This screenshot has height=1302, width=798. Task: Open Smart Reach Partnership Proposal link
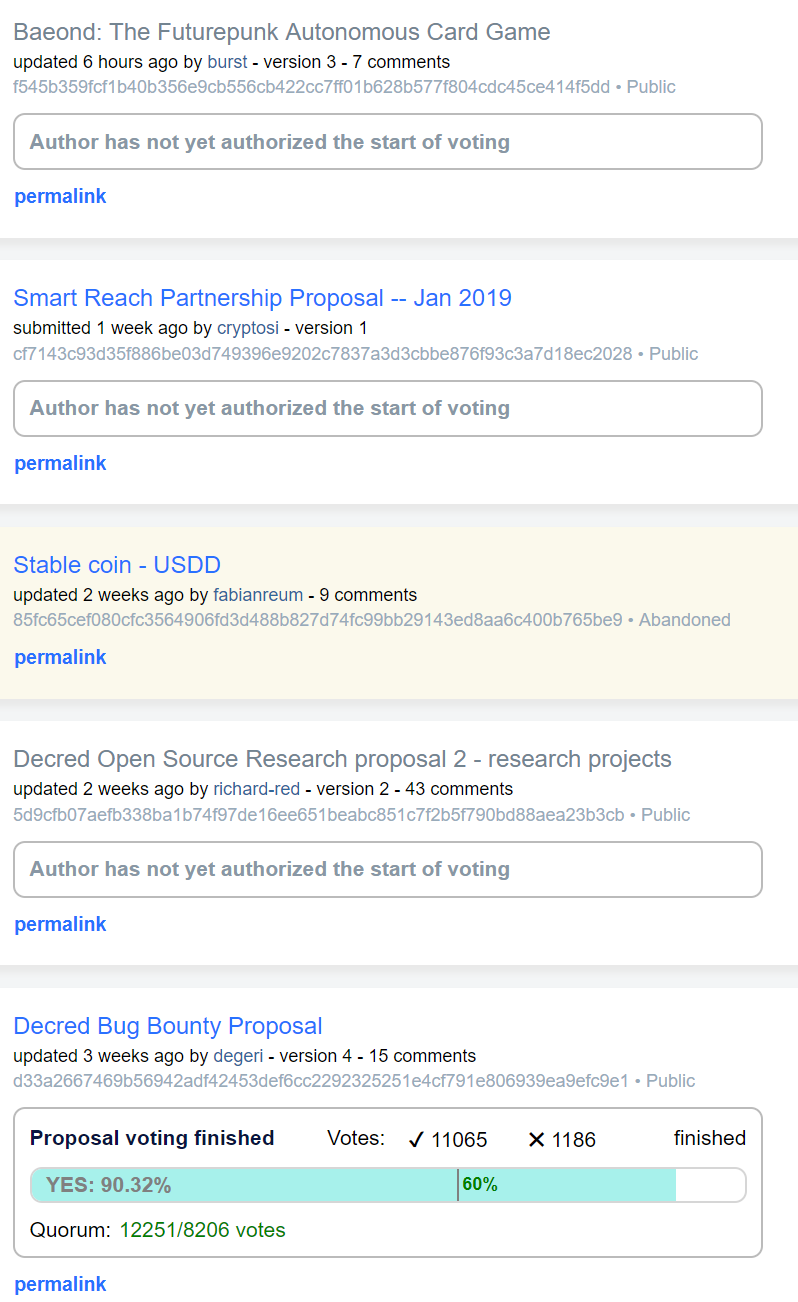tap(262, 298)
